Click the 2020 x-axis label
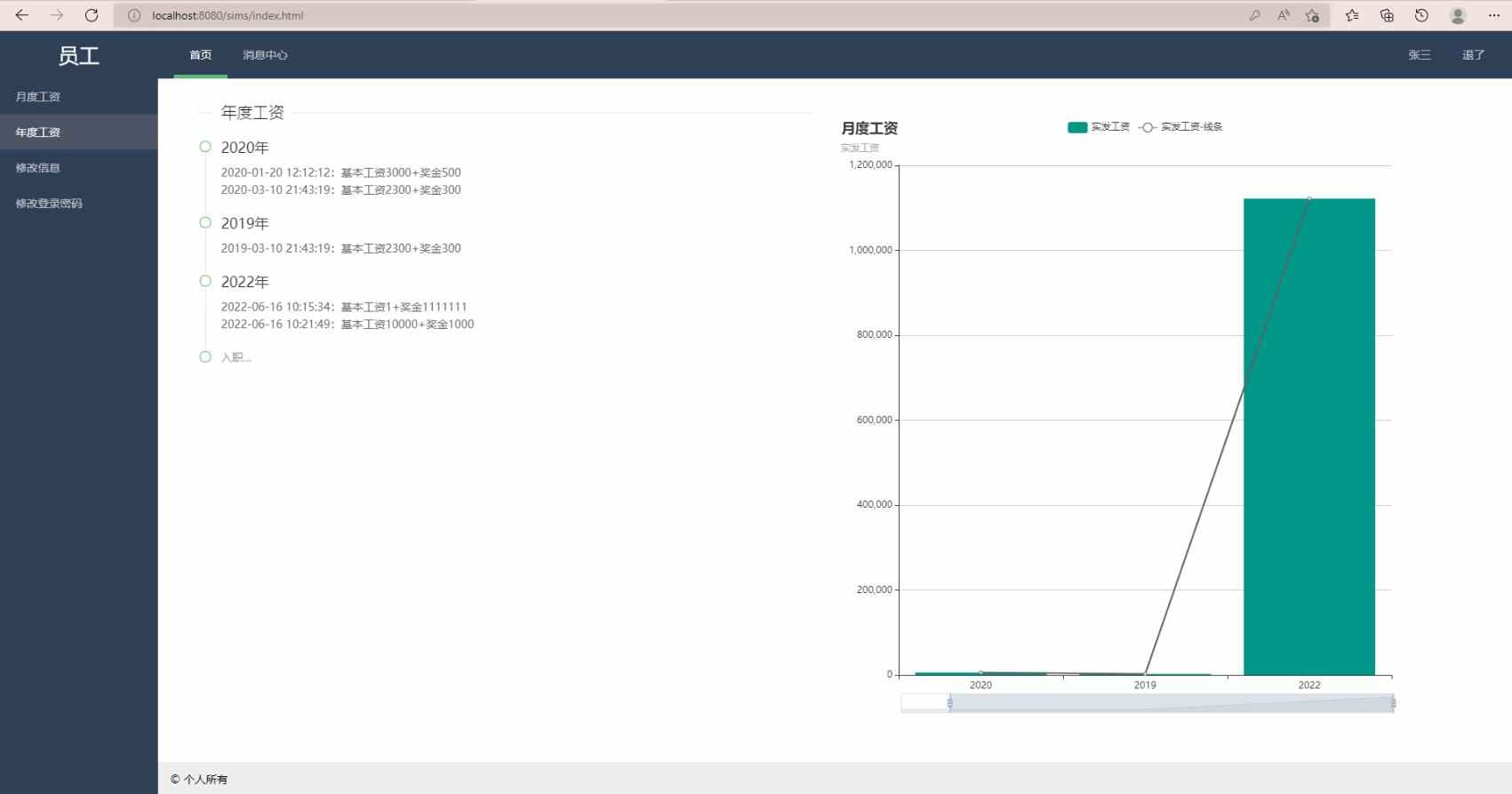Image resolution: width=1512 pixels, height=794 pixels. tap(980, 685)
